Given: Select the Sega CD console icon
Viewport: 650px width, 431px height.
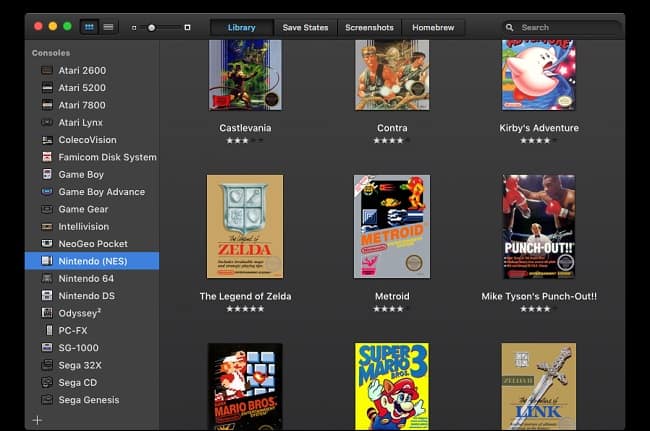Looking at the screenshot, I should [47, 383].
